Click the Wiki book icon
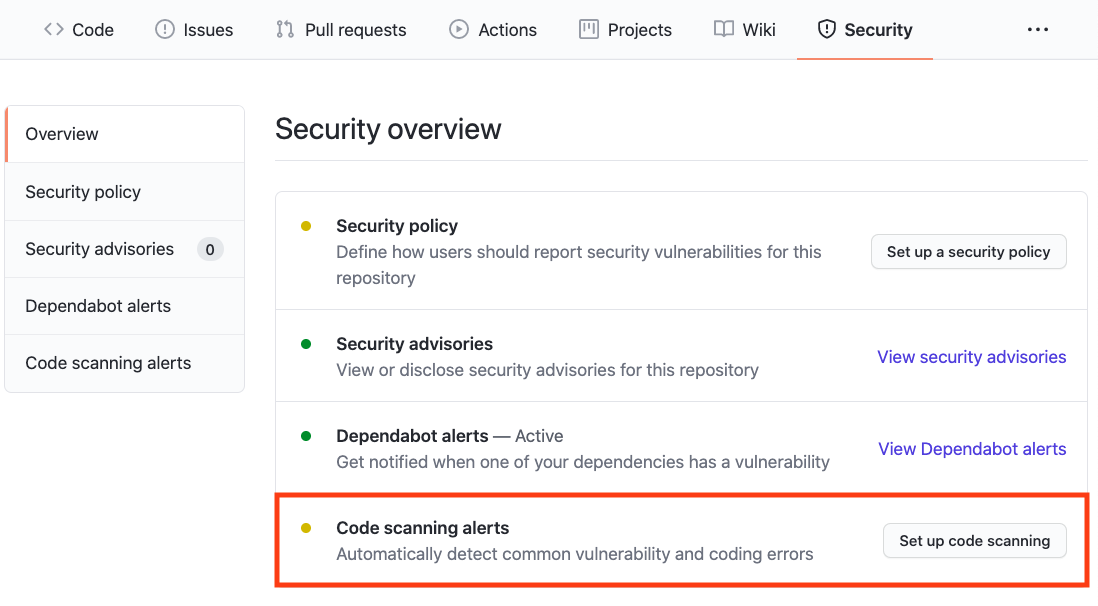The height and width of the screenshot is (606, 1098). coord(723,29)
